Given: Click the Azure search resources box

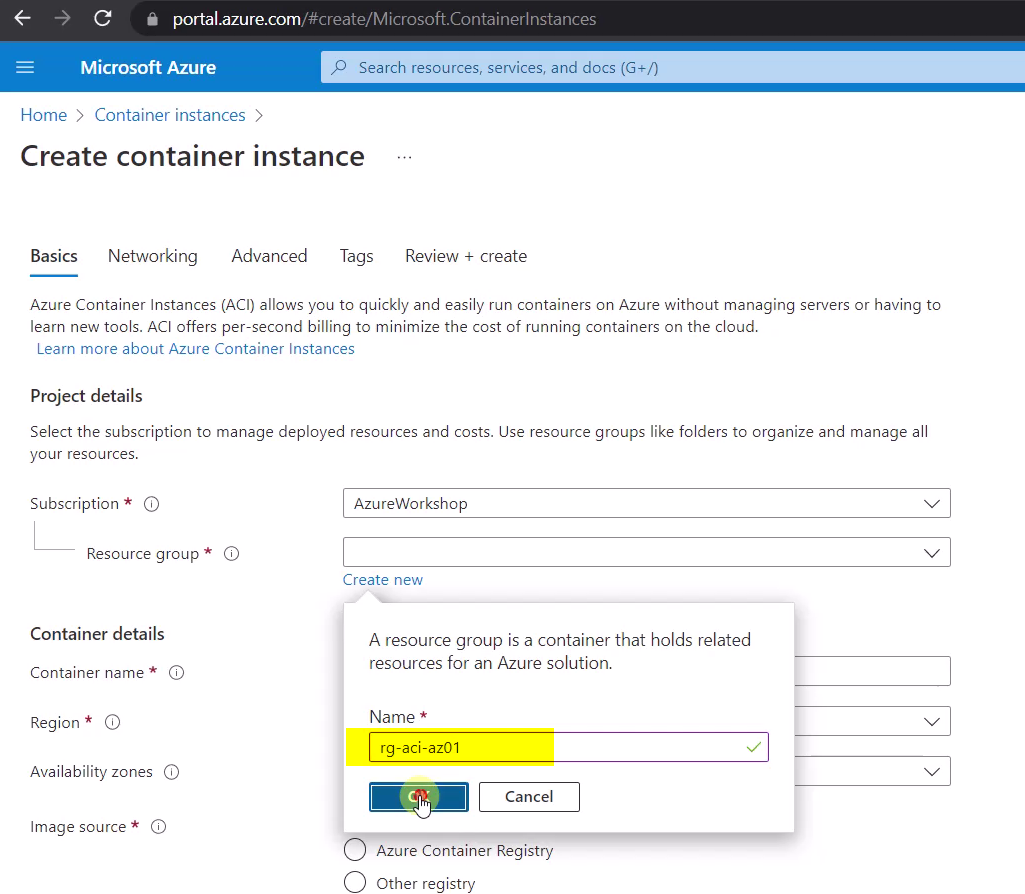Looking at the screenshot, I should point(673,67).
